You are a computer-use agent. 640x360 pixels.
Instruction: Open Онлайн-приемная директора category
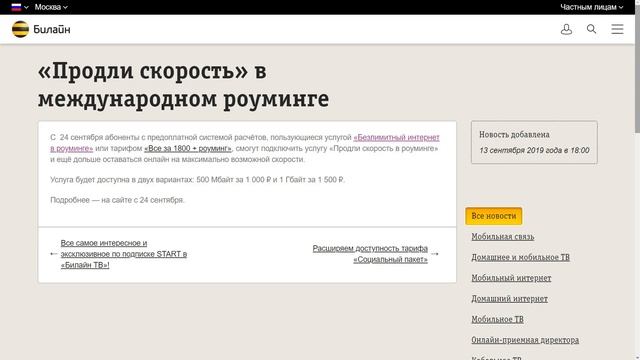tap(525, 340)
